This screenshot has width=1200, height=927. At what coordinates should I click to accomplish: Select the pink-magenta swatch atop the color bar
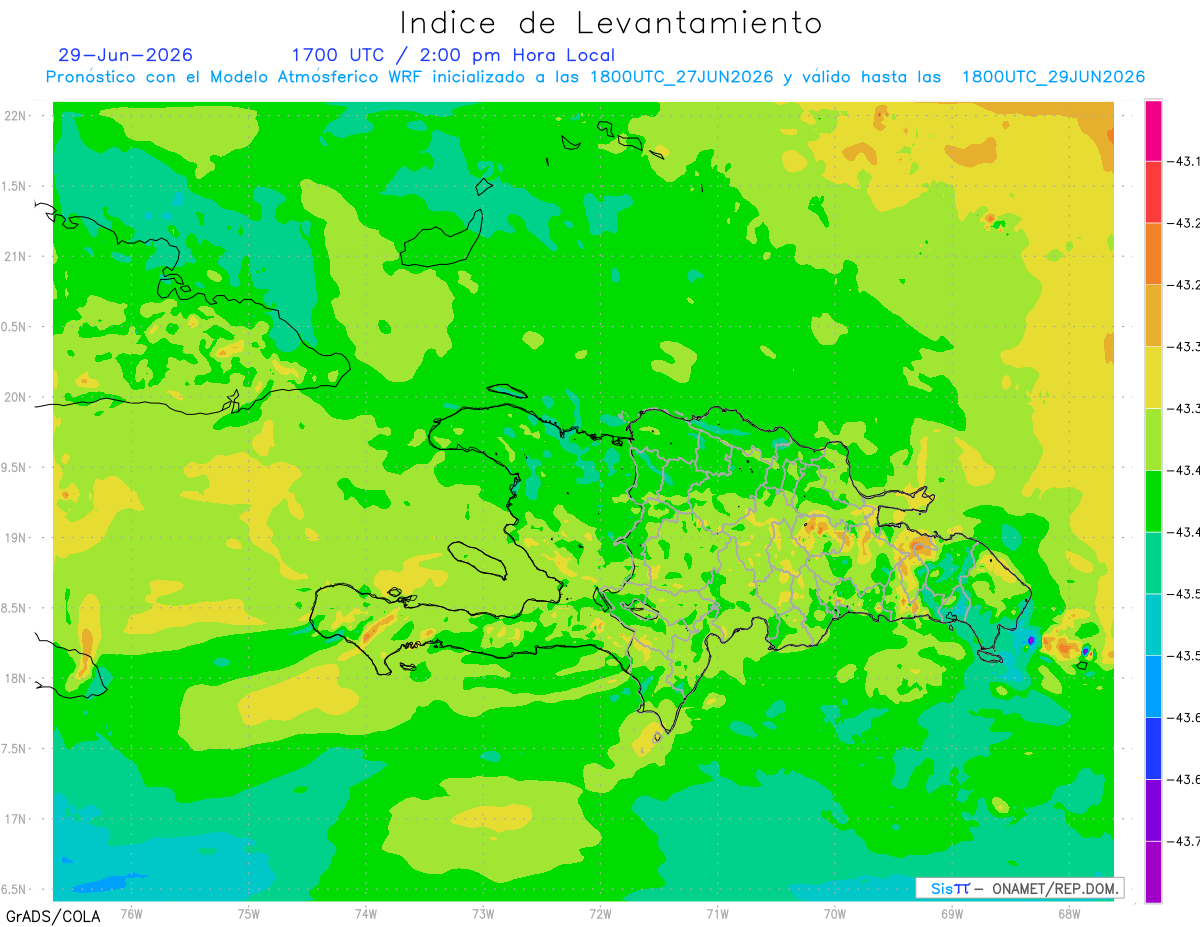point(1153,130)
